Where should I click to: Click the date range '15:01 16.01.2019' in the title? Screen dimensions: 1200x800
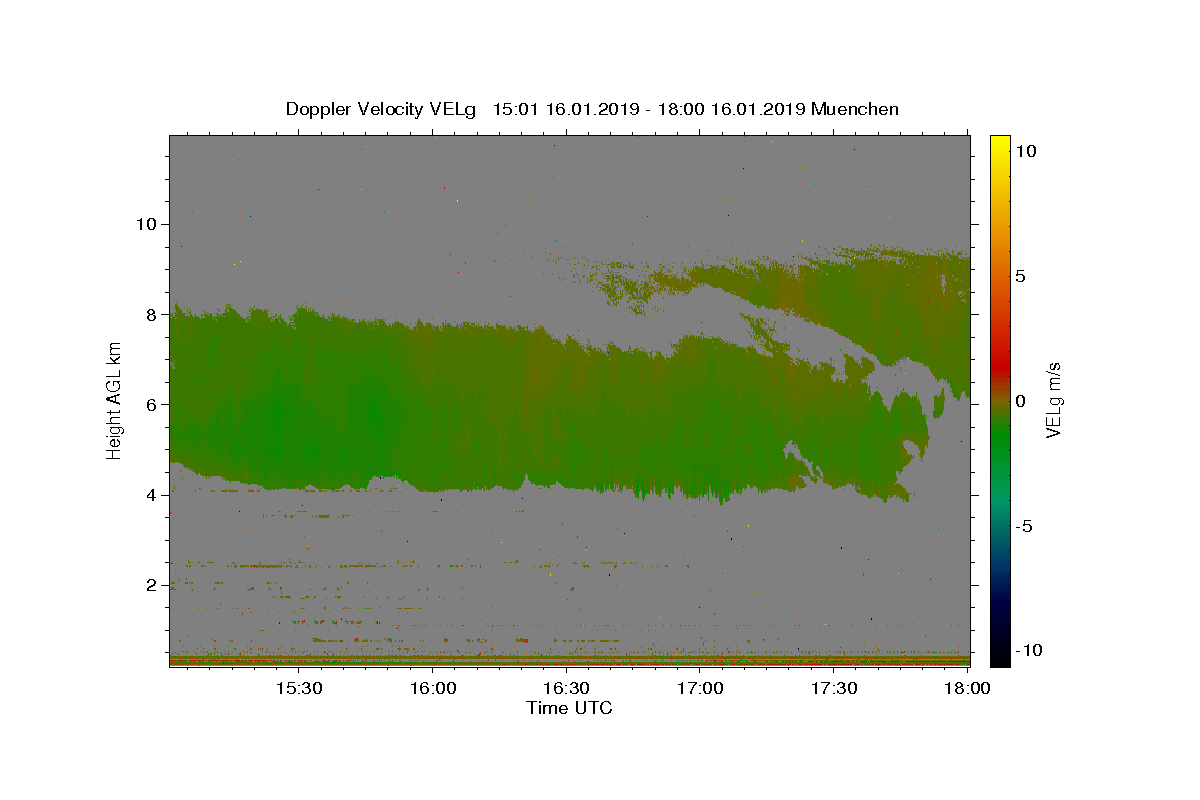565,109
